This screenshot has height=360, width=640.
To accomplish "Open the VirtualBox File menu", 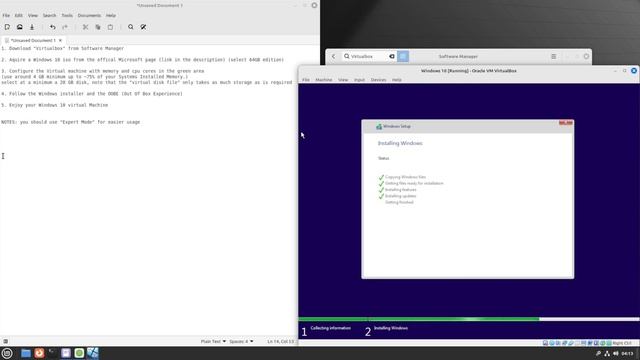I will click(306, 80).
